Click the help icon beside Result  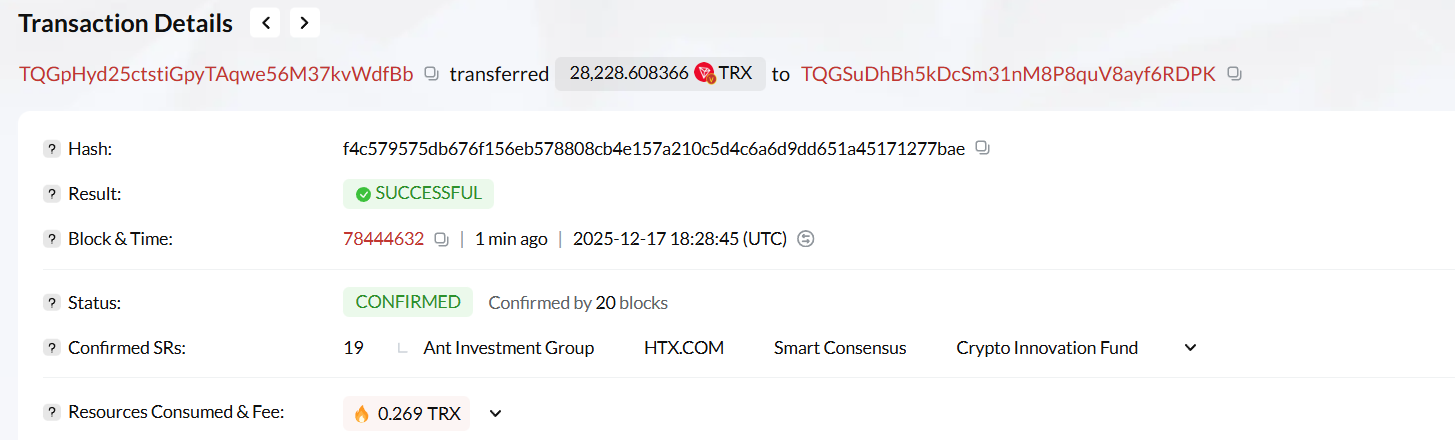(x=52, y=194)
